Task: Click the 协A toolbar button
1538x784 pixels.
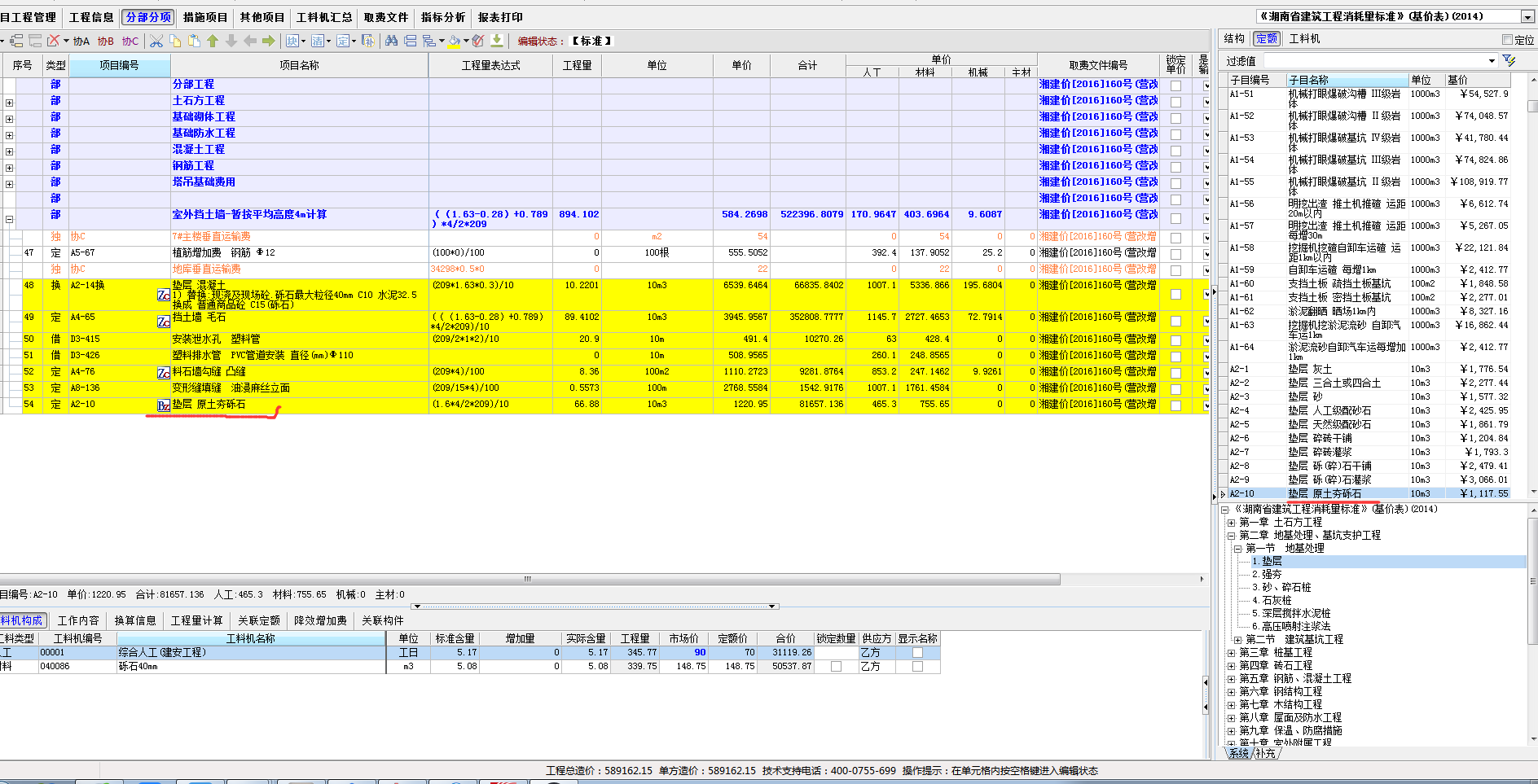Action: [81, 41]
